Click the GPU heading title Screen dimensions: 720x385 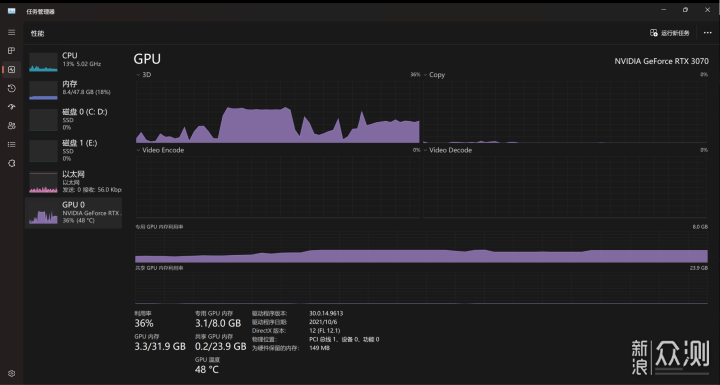[x=147, y=59]
